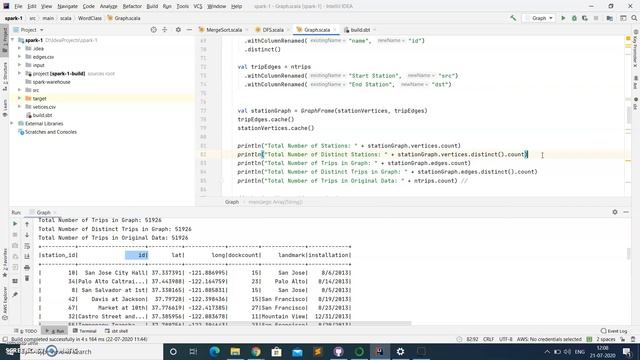
Task: Click the down arrow in Run panel
Action: click(27, 235)
